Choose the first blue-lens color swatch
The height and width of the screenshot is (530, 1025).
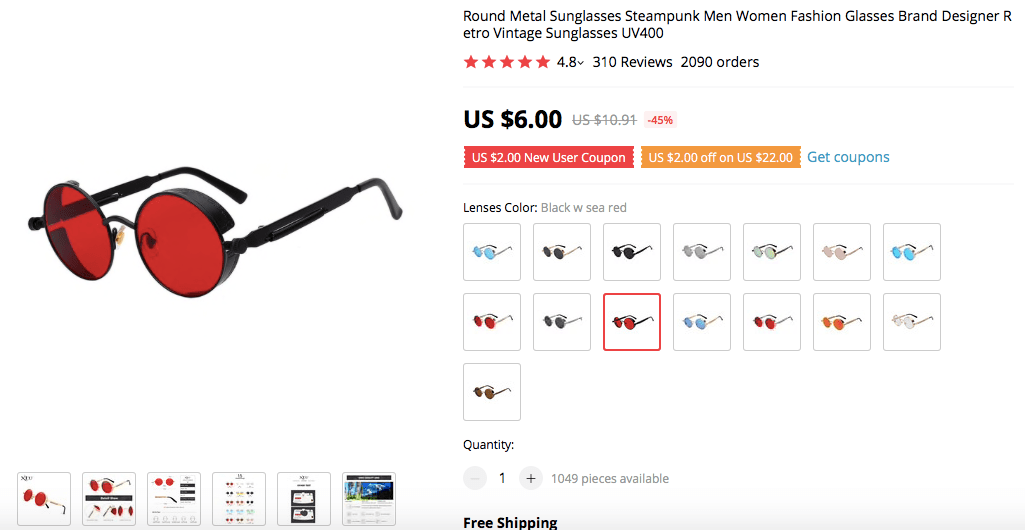[492, 252]
